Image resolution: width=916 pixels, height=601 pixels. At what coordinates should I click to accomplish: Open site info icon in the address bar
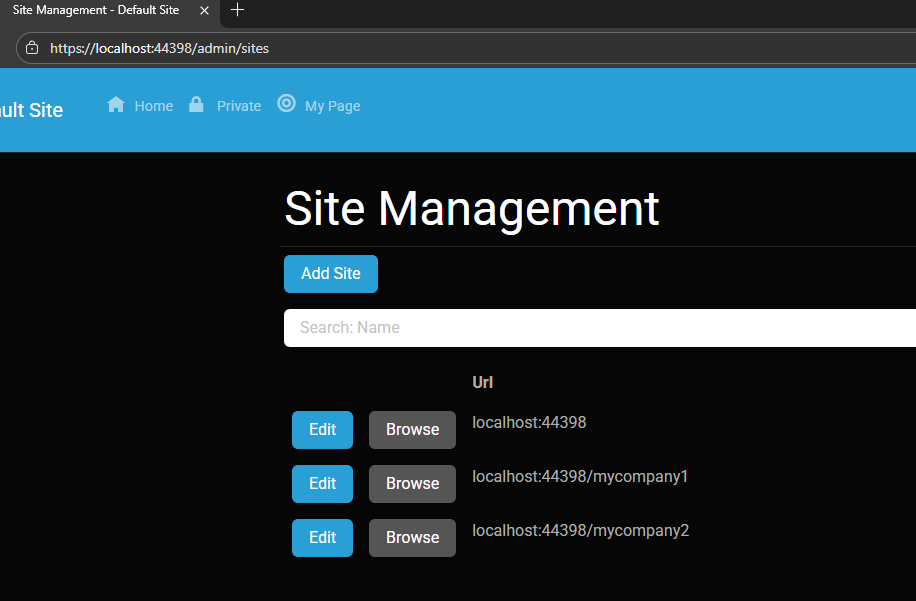point(32,48)
